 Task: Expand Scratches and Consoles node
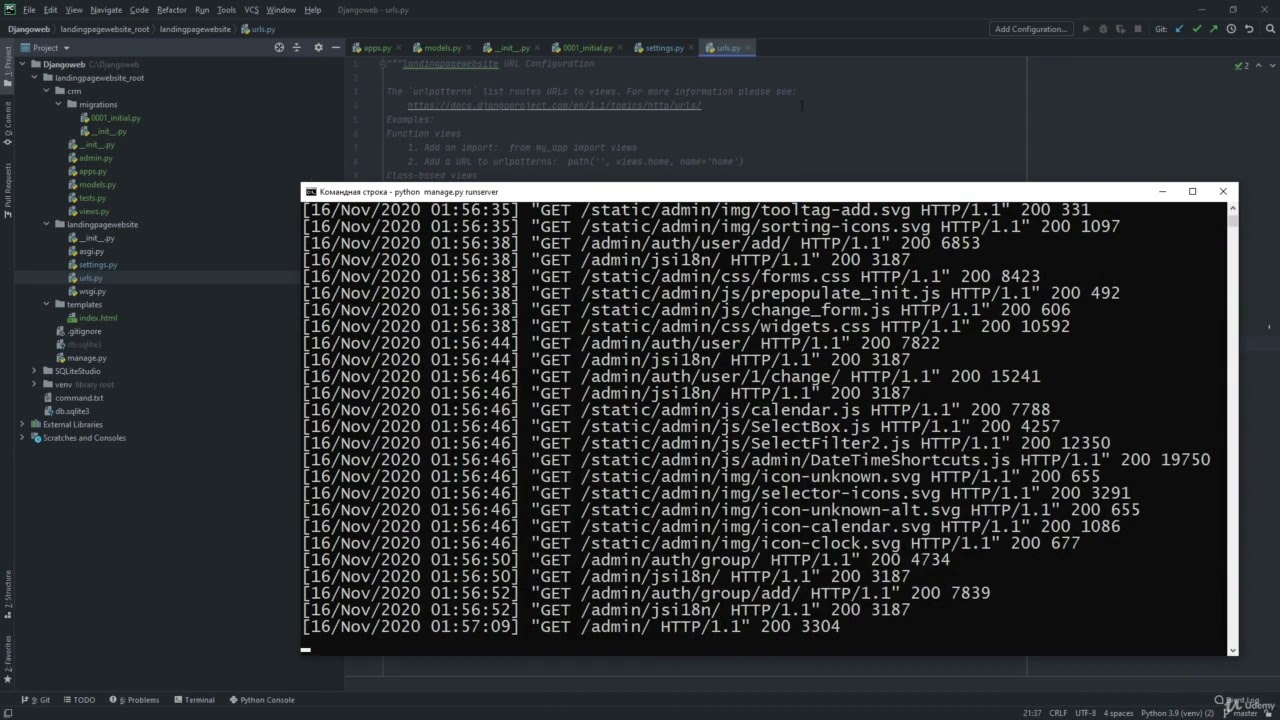pyautogui.click(x=23, y=438)
